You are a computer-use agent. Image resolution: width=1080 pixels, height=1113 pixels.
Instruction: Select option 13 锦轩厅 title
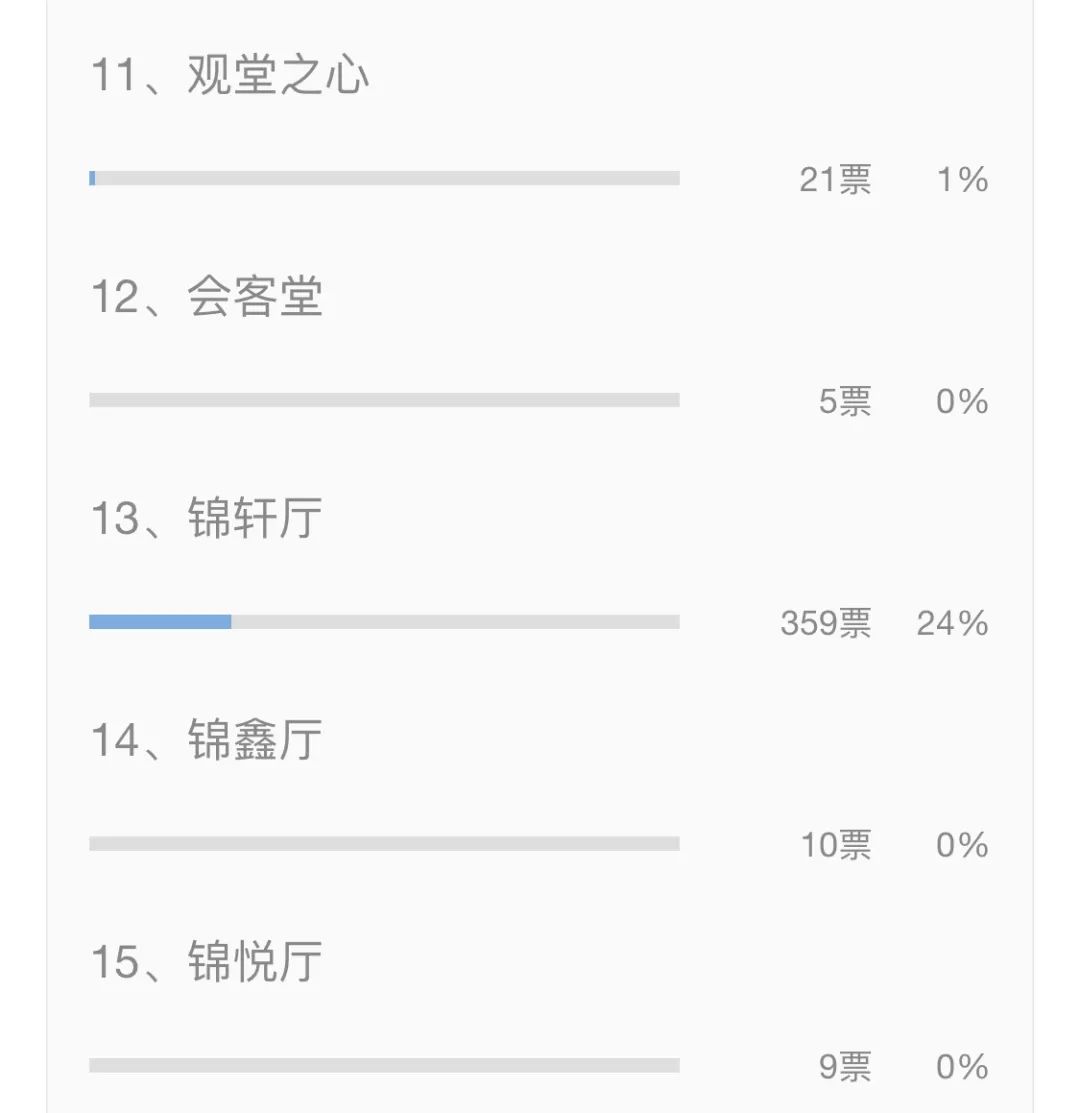tap(206, 518)
